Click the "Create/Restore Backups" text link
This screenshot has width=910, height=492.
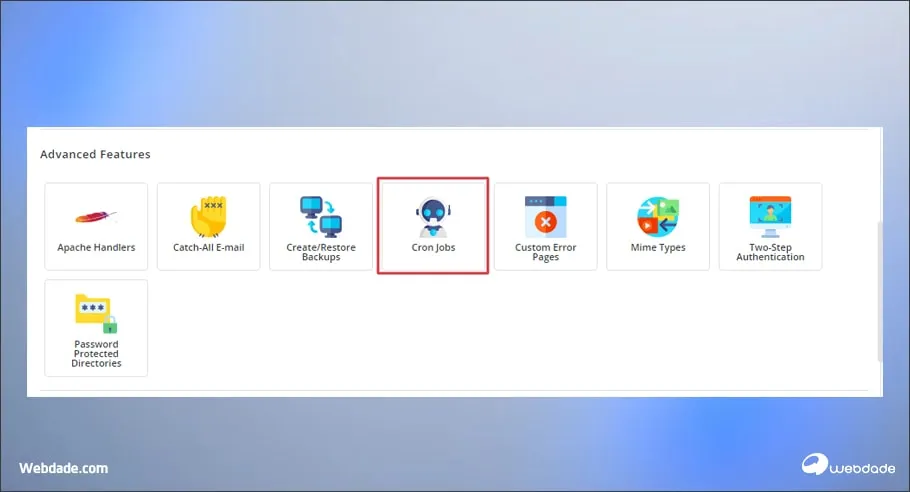pos(320,252)
